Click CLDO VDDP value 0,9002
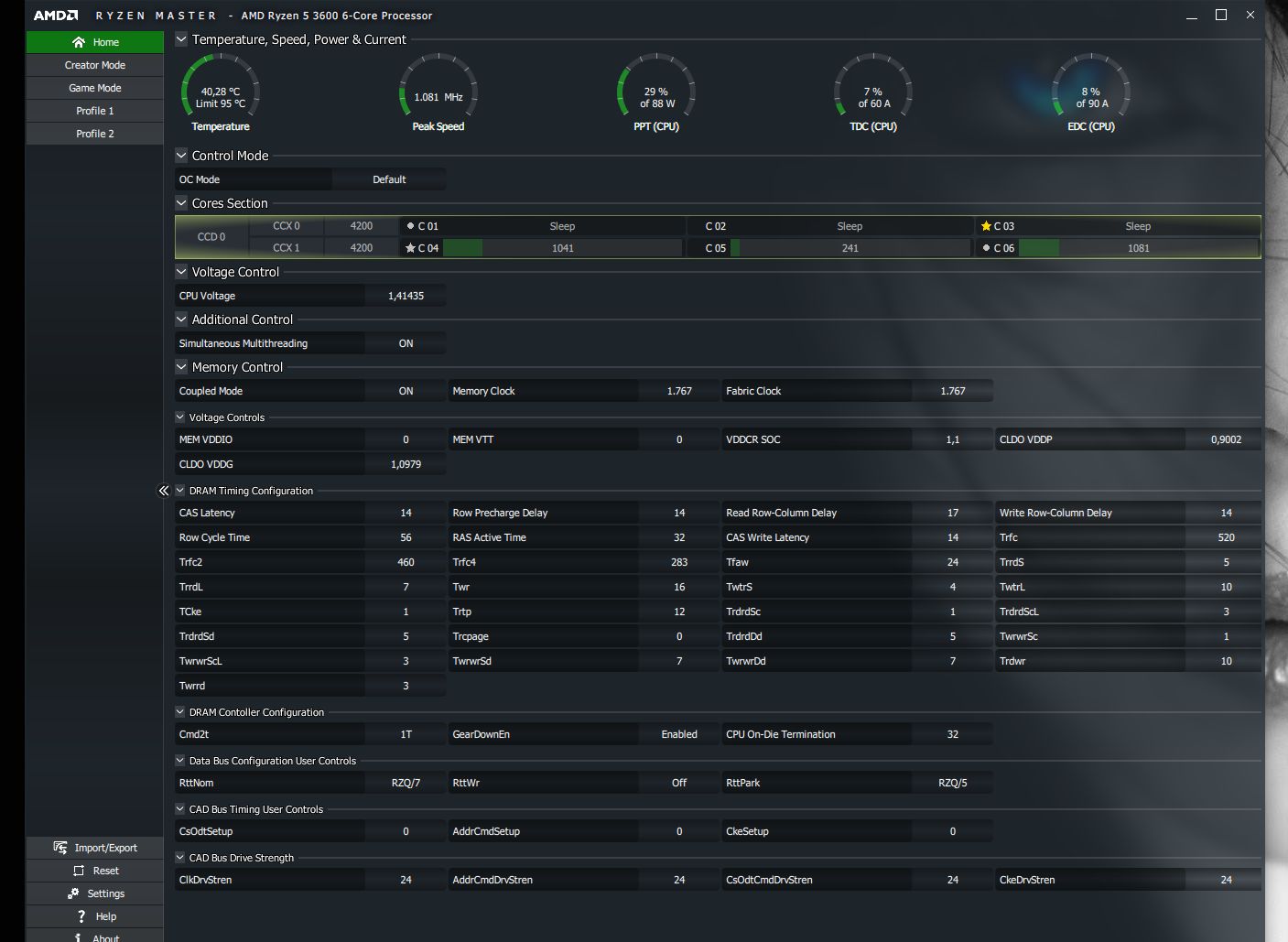Viewport: 1288px width, 942px height. tap(1226, 439)
